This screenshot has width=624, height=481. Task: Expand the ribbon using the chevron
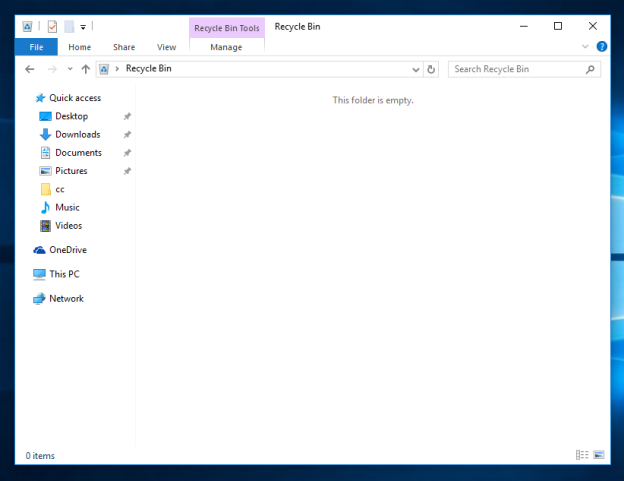pyautogui.click(x=586, y=47)
